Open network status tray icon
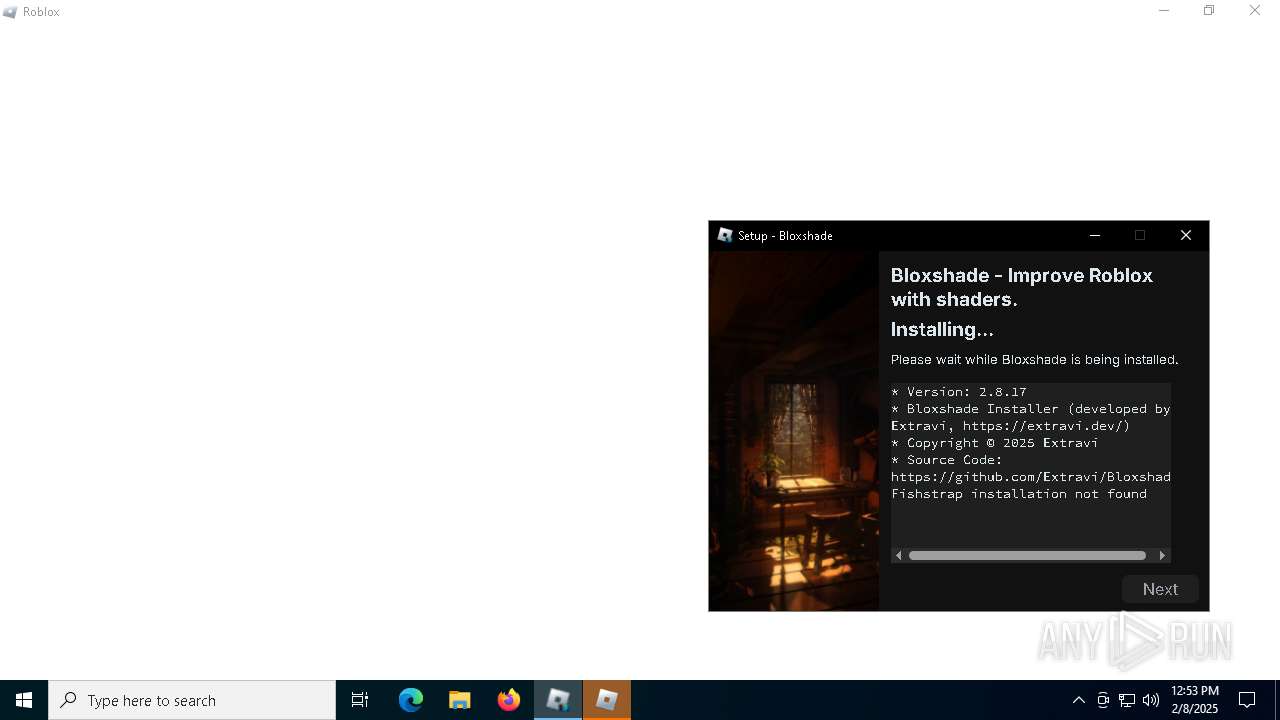The image size is (1280, 720). (1127, 700)
